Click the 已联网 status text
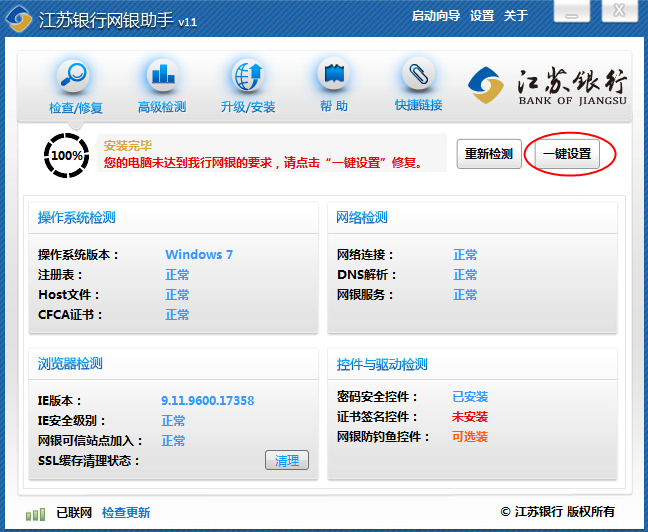Screen dimensions: 648x532 pyautogui.click(x=74, y=513)
